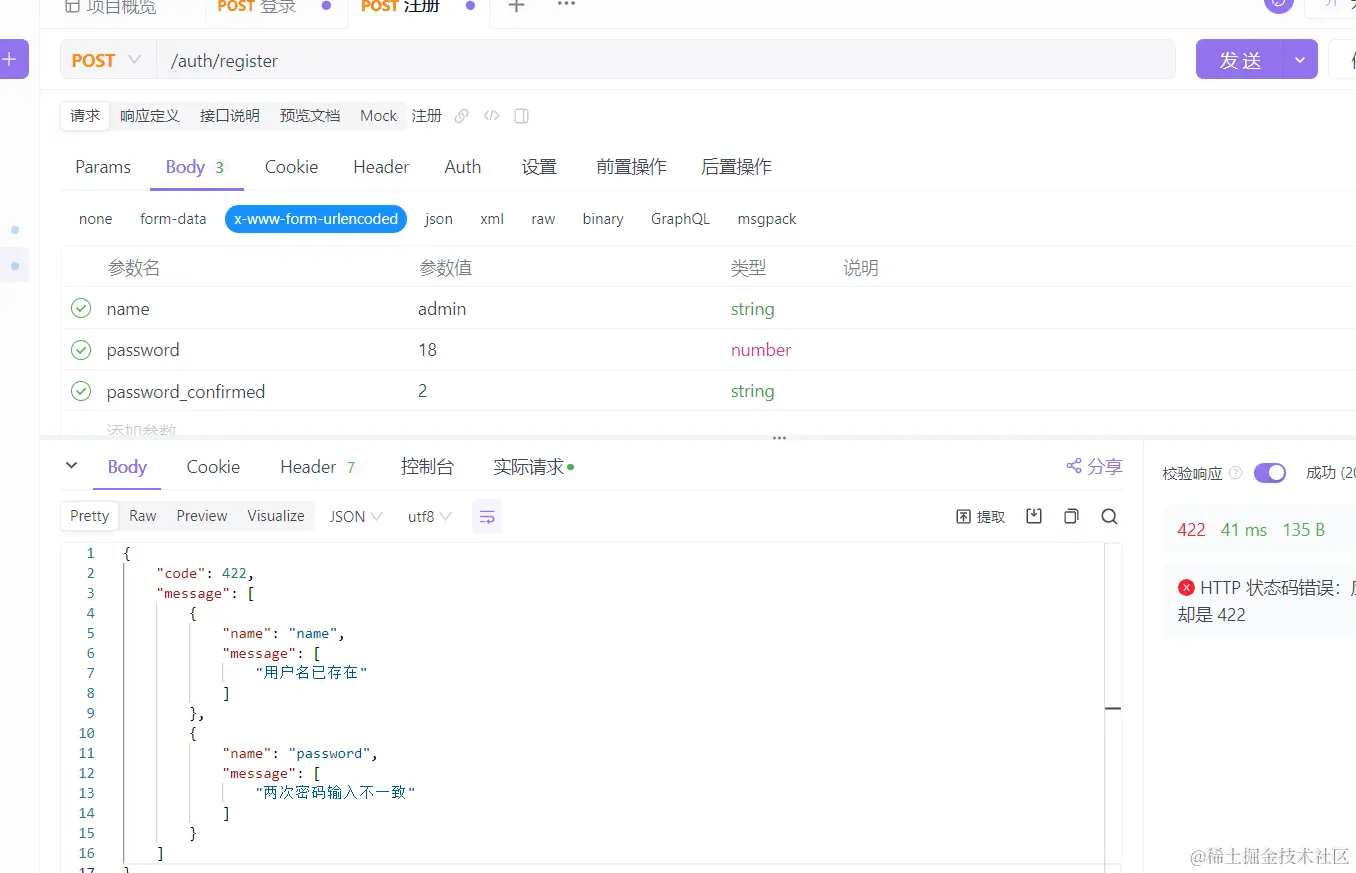Change the type of the password_confirmed parameter

[752, 391]
